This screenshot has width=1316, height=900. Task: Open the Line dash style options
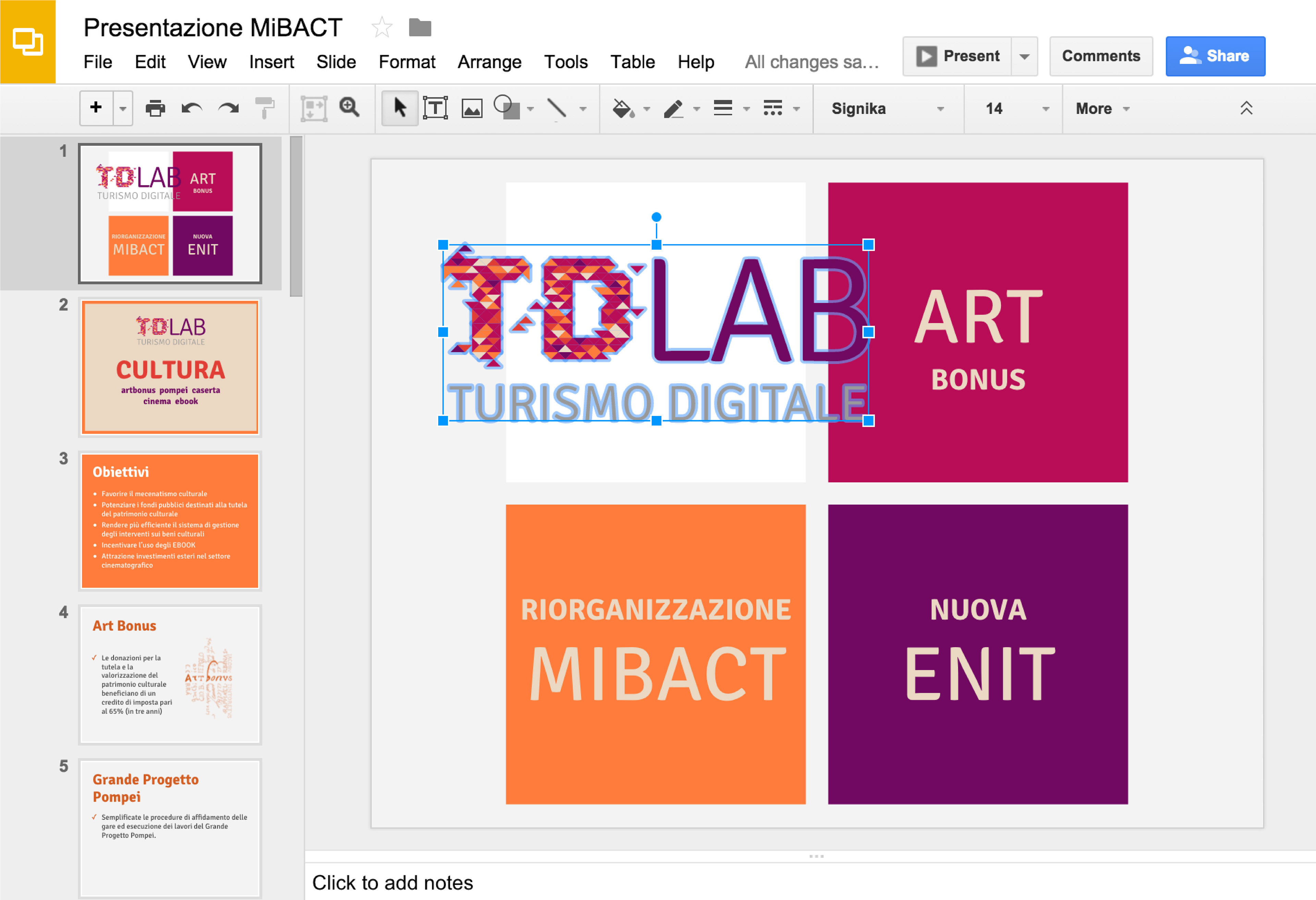click(x=773, y=108)
